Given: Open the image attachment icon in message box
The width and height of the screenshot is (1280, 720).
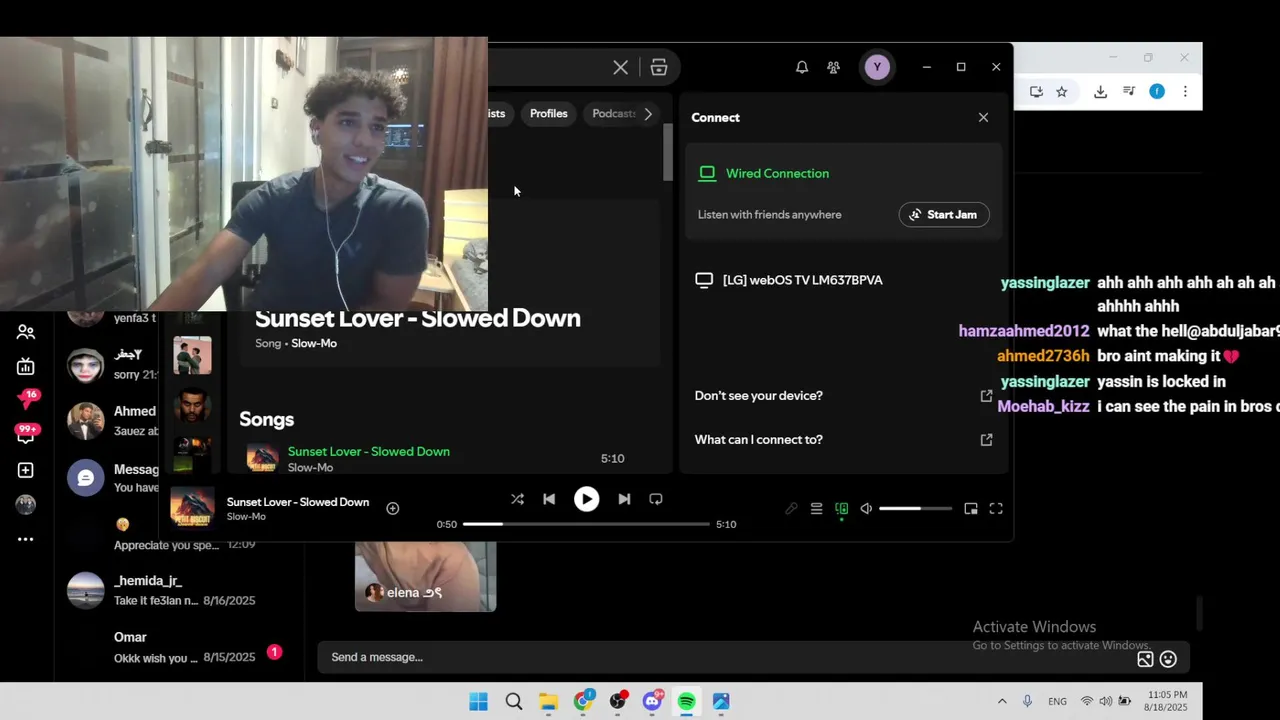Looking at the screenshot, I should [x=1145, y=659].
